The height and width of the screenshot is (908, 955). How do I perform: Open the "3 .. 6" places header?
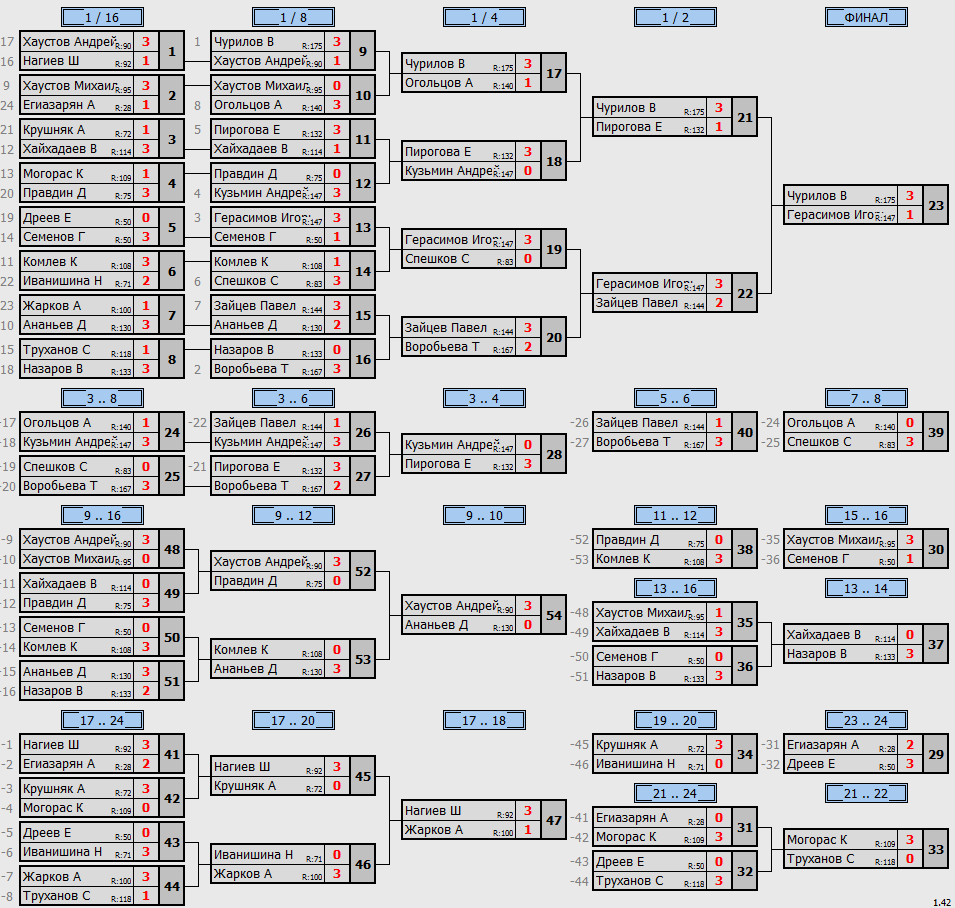click(x=293, y=398)
